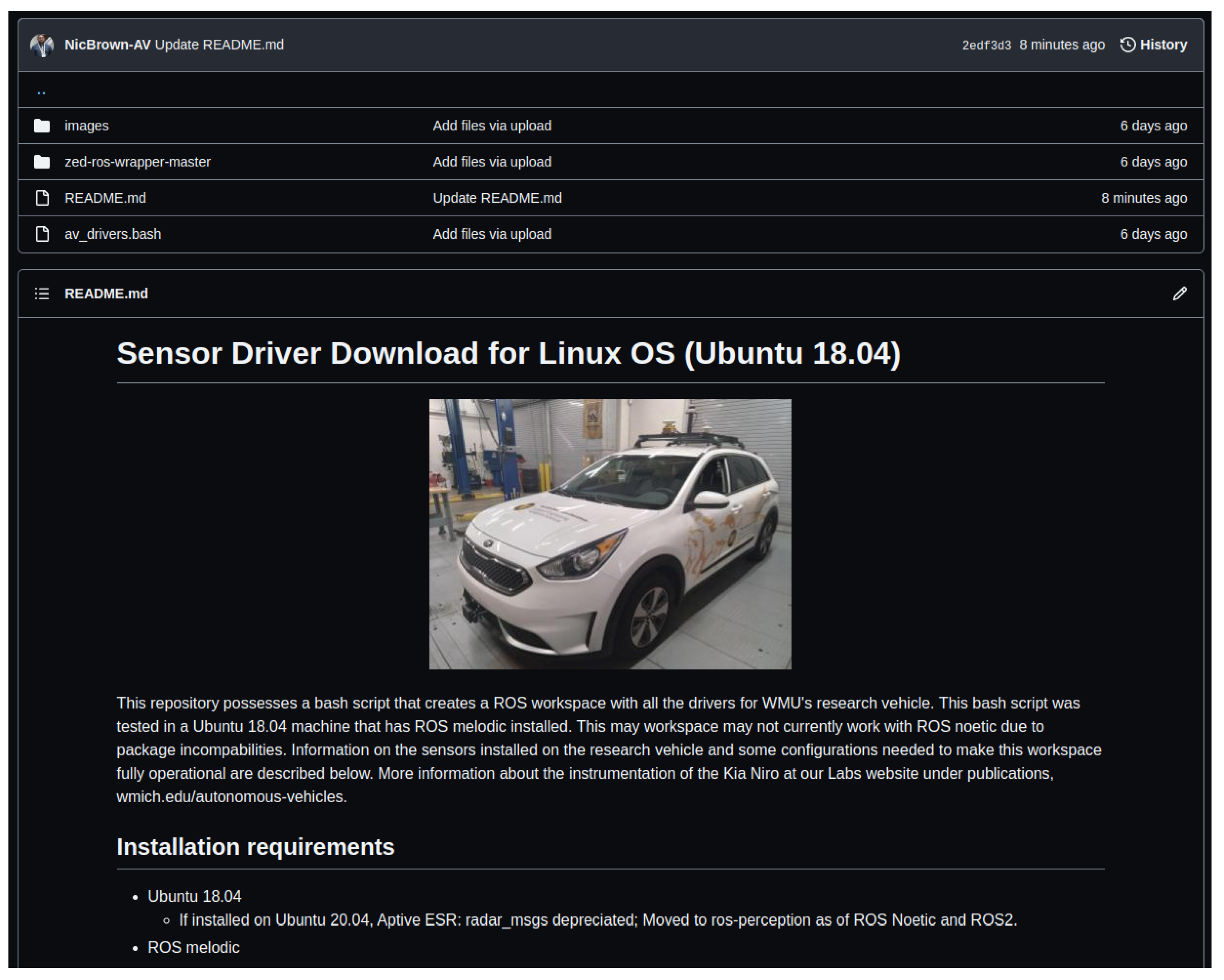The height and width of the screenshot is (980, 1224).
Task: Click the images folder icon
Action: point(42,126)
